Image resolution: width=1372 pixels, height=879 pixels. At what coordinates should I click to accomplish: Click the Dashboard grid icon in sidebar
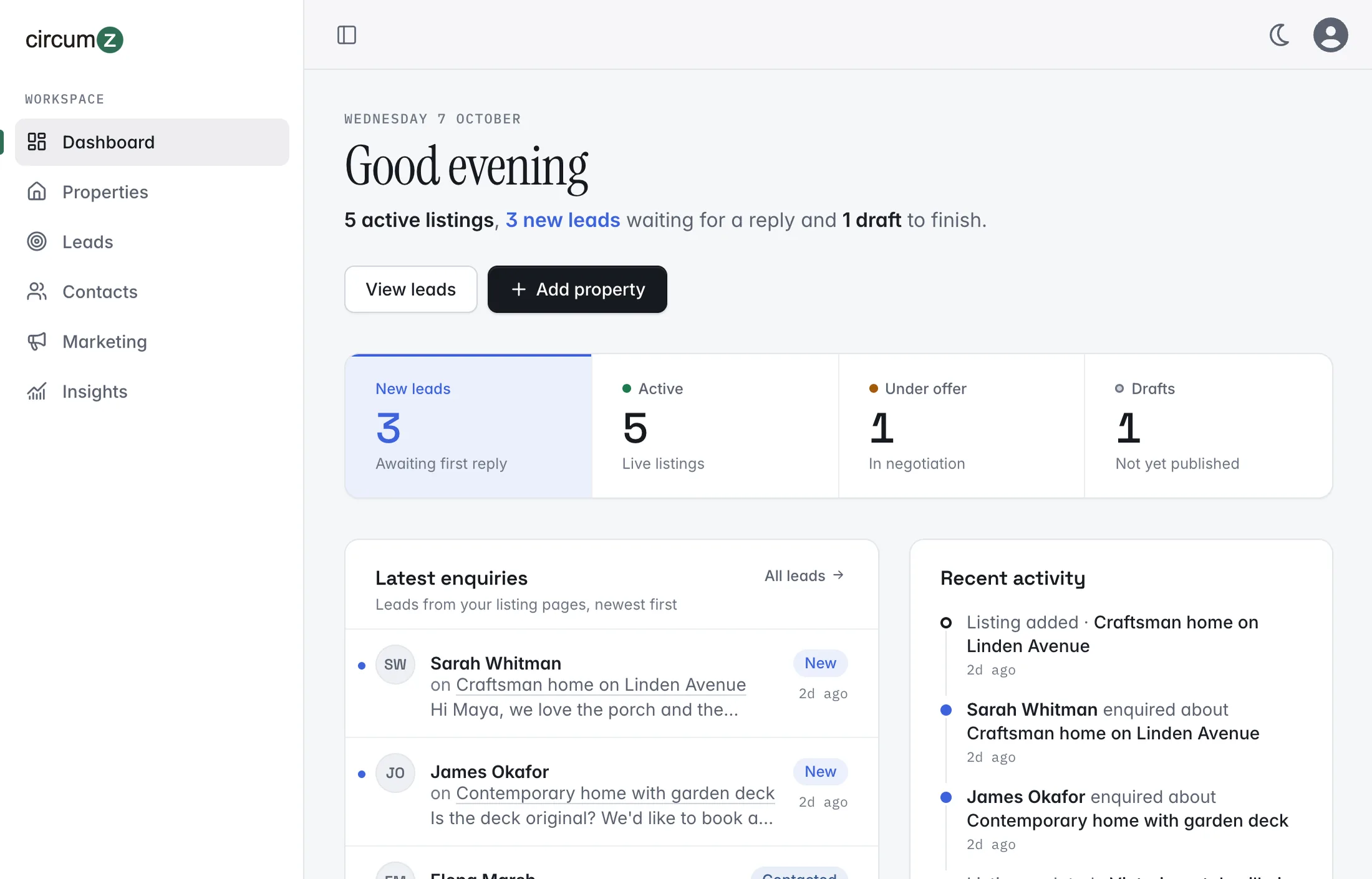coord(37,142)
